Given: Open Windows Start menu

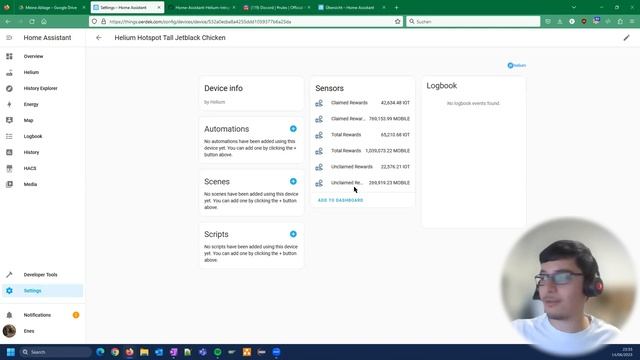Looking at the screenshot, I should tap(11, 352).
